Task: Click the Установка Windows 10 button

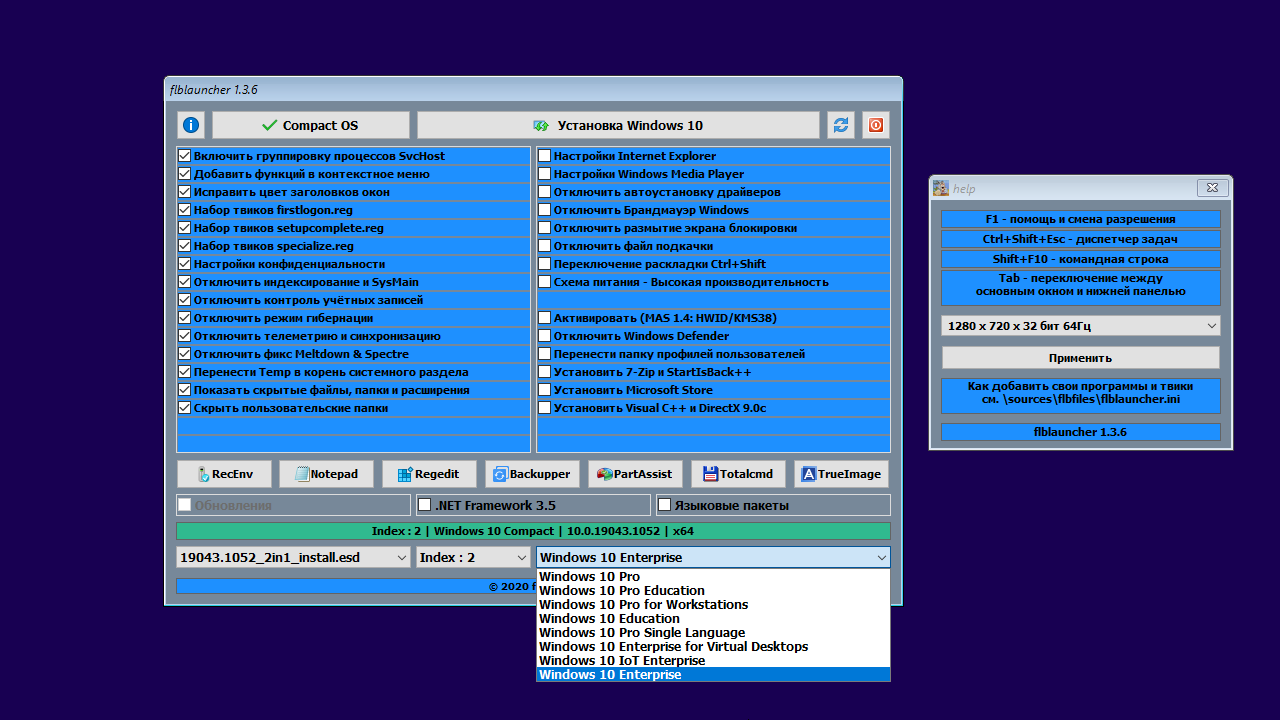Action: tap(618, 125)
